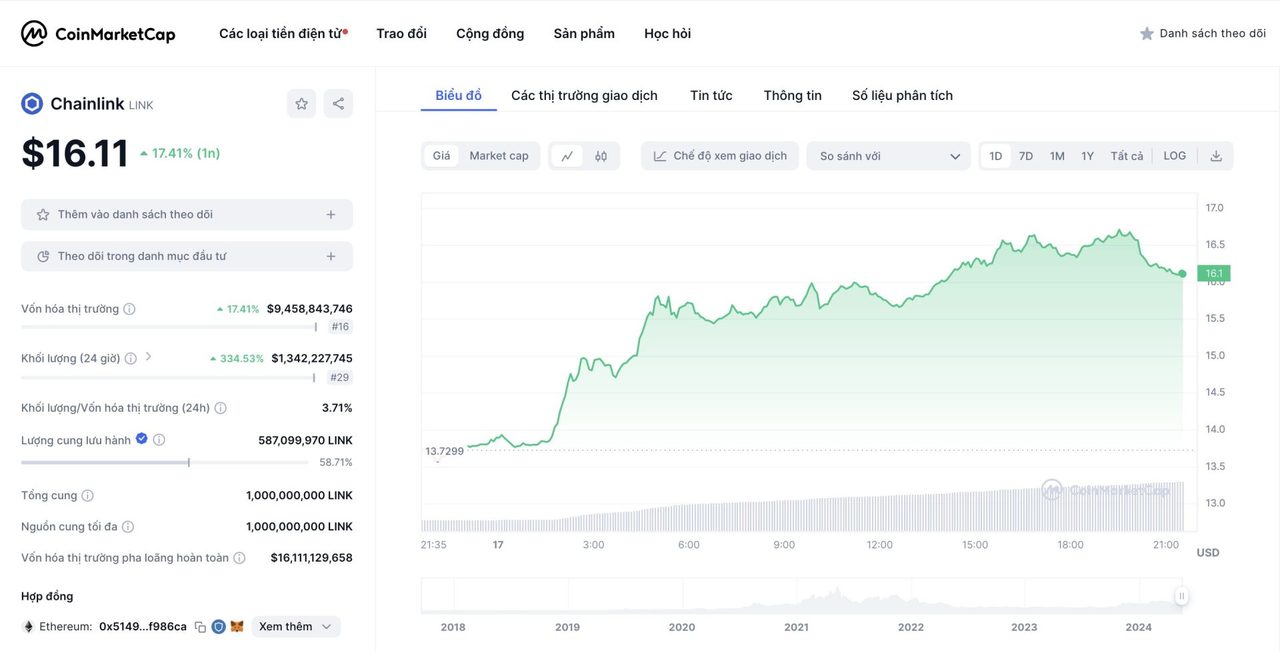The width and height of the screenshot is (1280, 651).
Task: Share the Chainlink page
Action: click(x=338, y=104)
